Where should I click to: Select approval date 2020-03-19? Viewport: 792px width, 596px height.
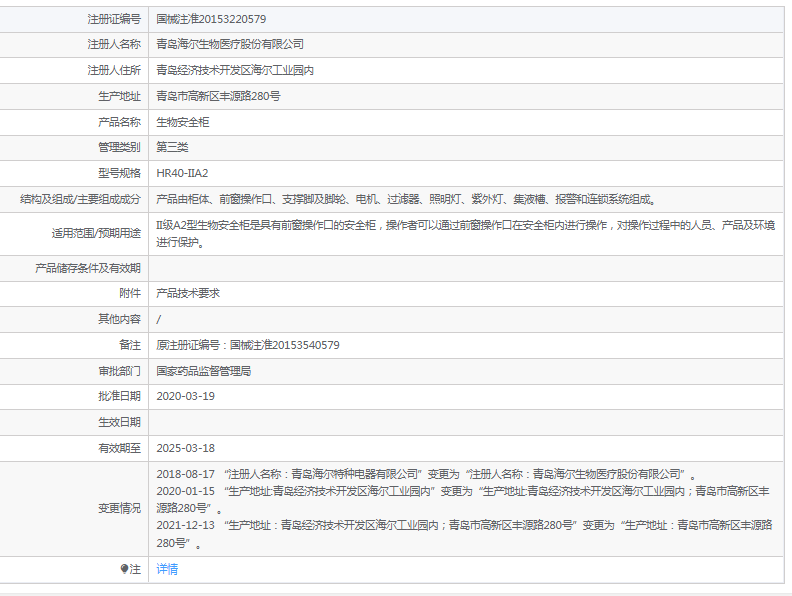185,396
